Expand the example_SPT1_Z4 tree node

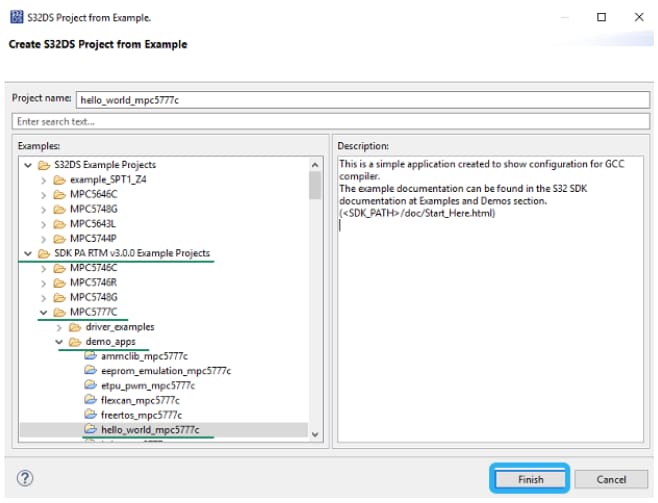click(x=43, y=179)
